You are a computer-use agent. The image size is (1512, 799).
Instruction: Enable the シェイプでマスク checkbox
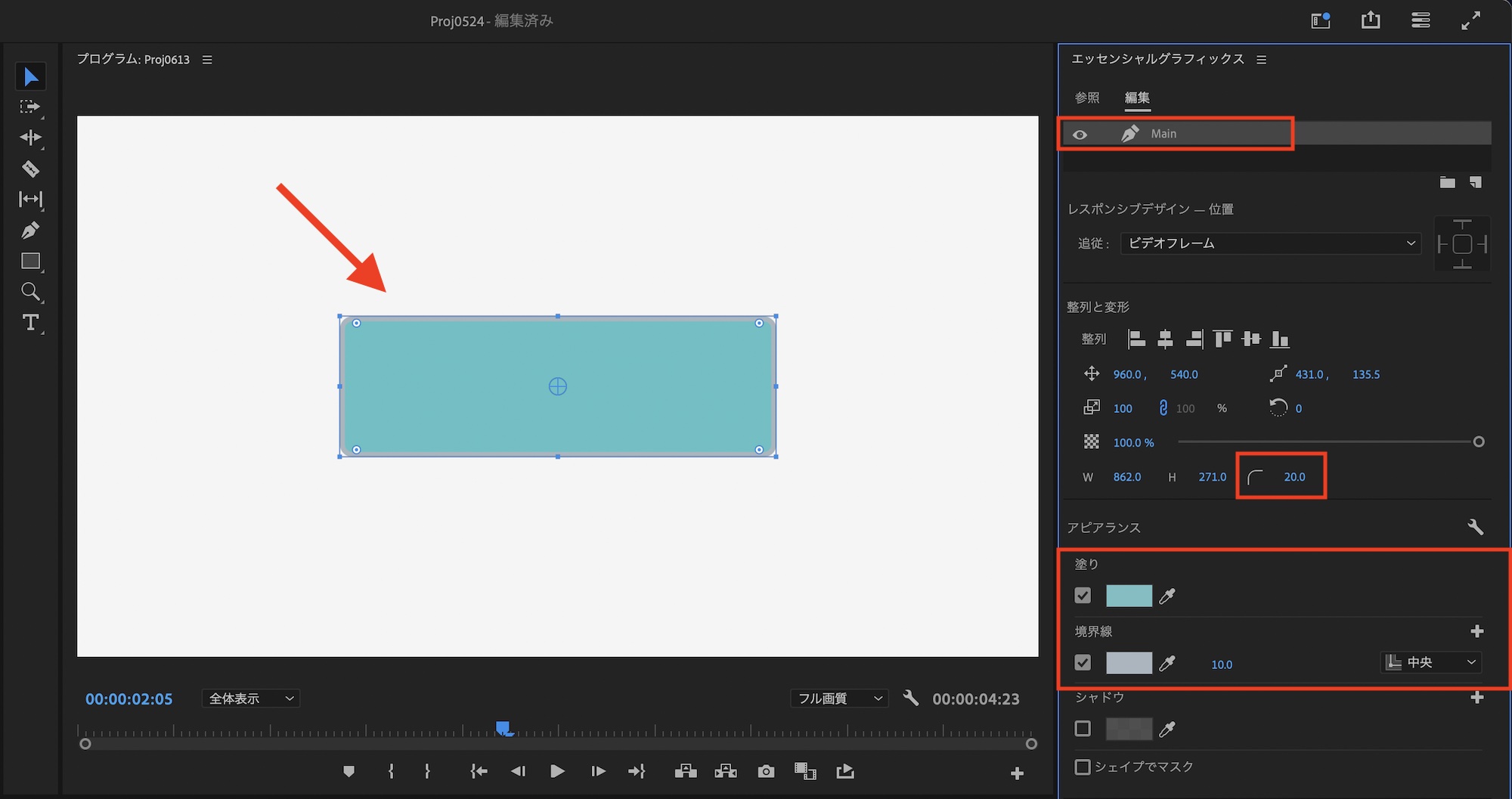(x=1083, y=766)
